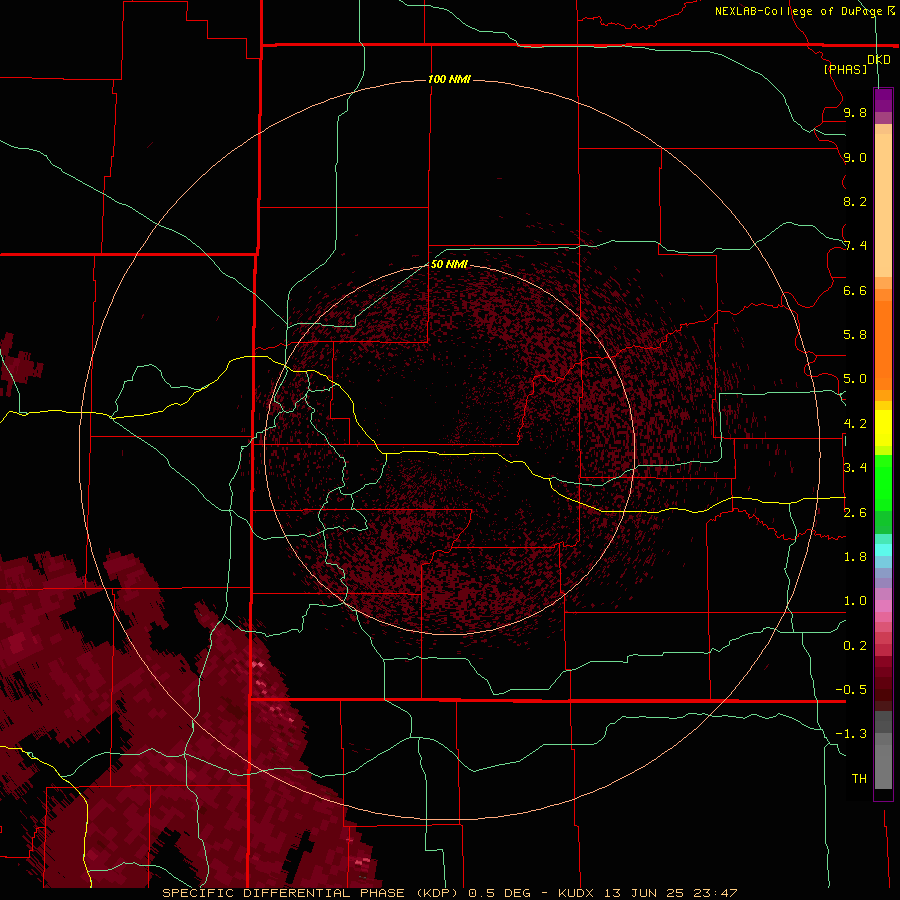900x900 pixels.
Task: Click the TH threshold label on the scale
Action: point(859,779)
